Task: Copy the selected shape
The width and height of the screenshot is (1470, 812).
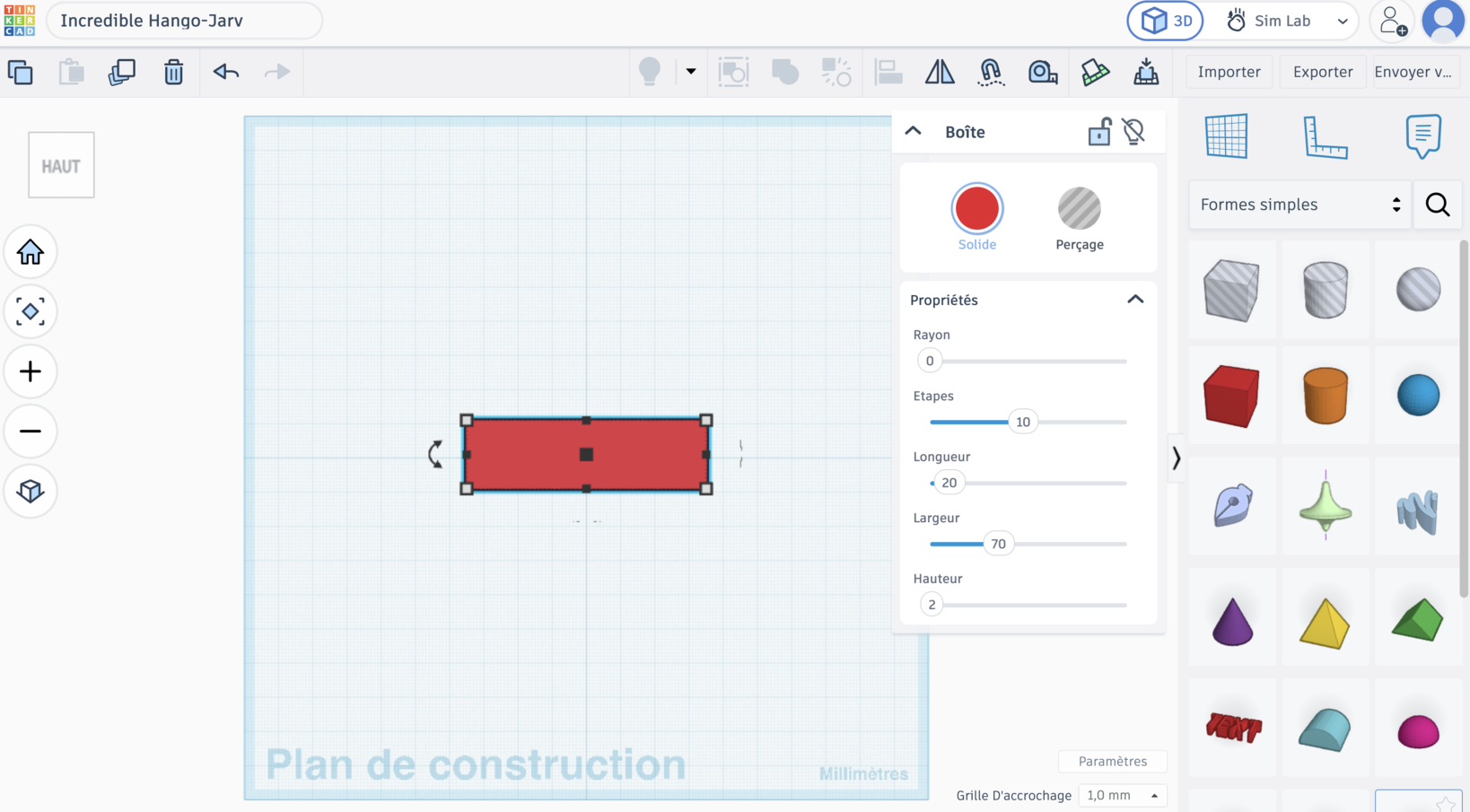Action: coord(20,72)
